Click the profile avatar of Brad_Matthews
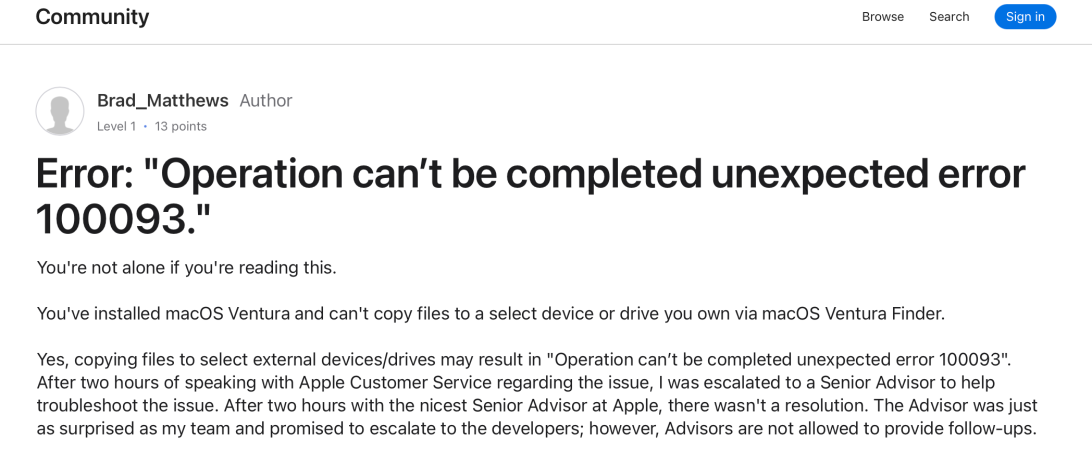1092x449 pixels. [x=60, y=111]
